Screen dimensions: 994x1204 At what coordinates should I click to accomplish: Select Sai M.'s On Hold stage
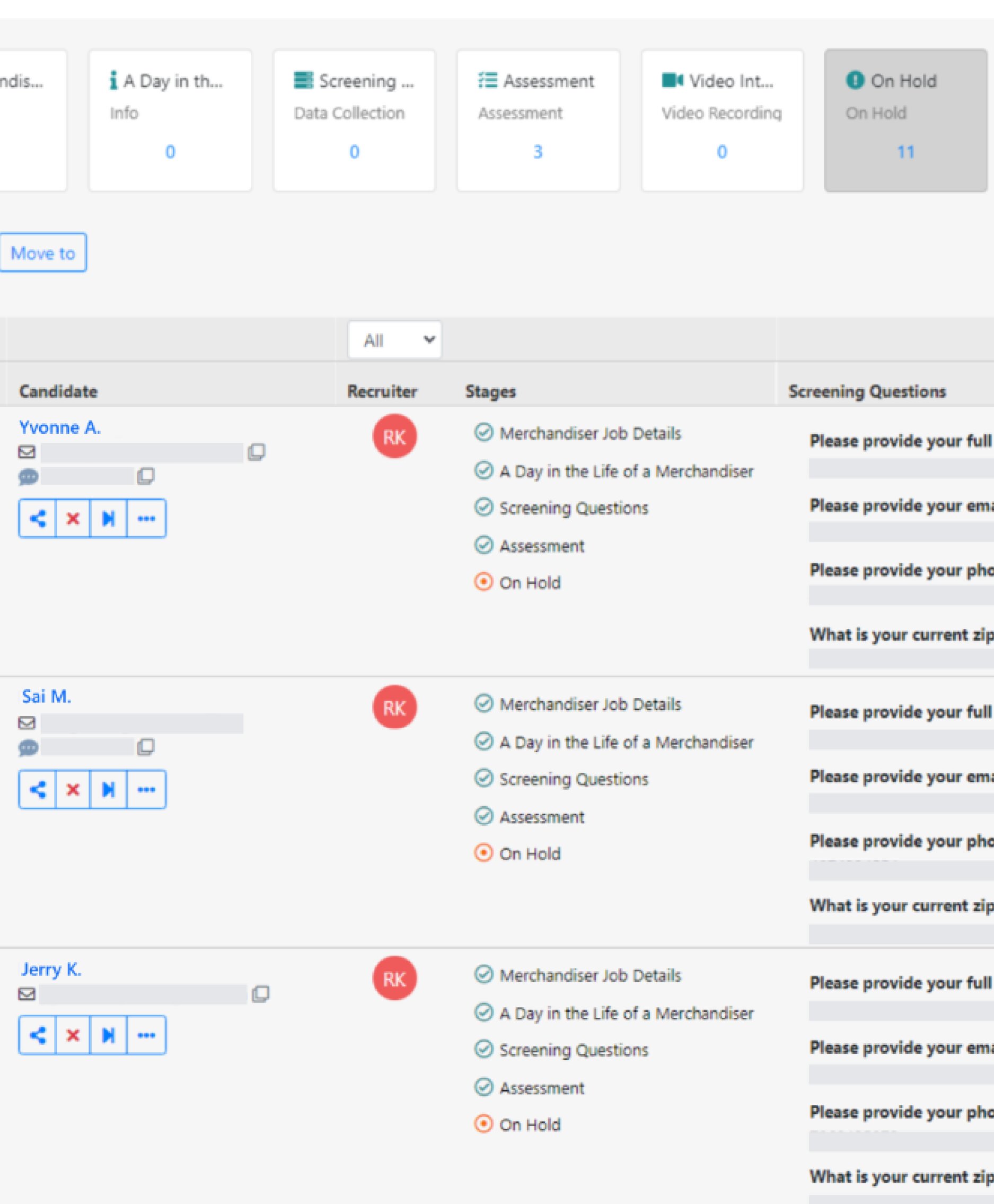tap(517, 853)
